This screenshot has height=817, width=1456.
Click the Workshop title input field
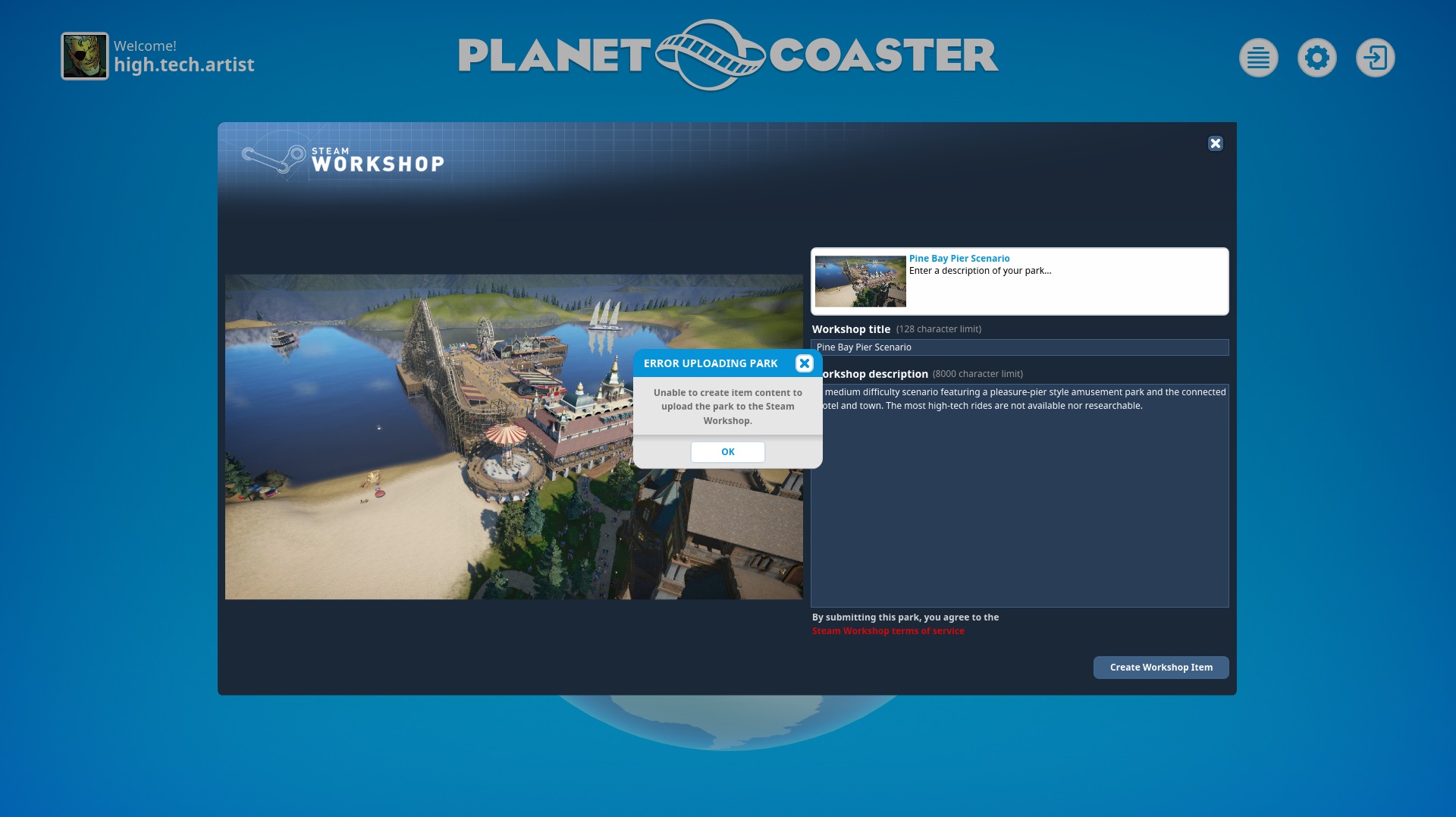[x=1019, y=347]
